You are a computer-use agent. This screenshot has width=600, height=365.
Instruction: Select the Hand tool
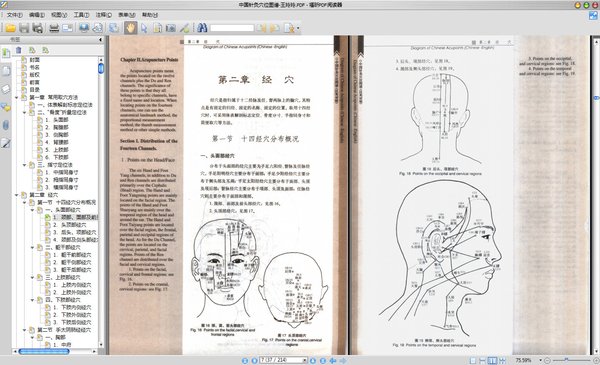[x=130, y=28]
